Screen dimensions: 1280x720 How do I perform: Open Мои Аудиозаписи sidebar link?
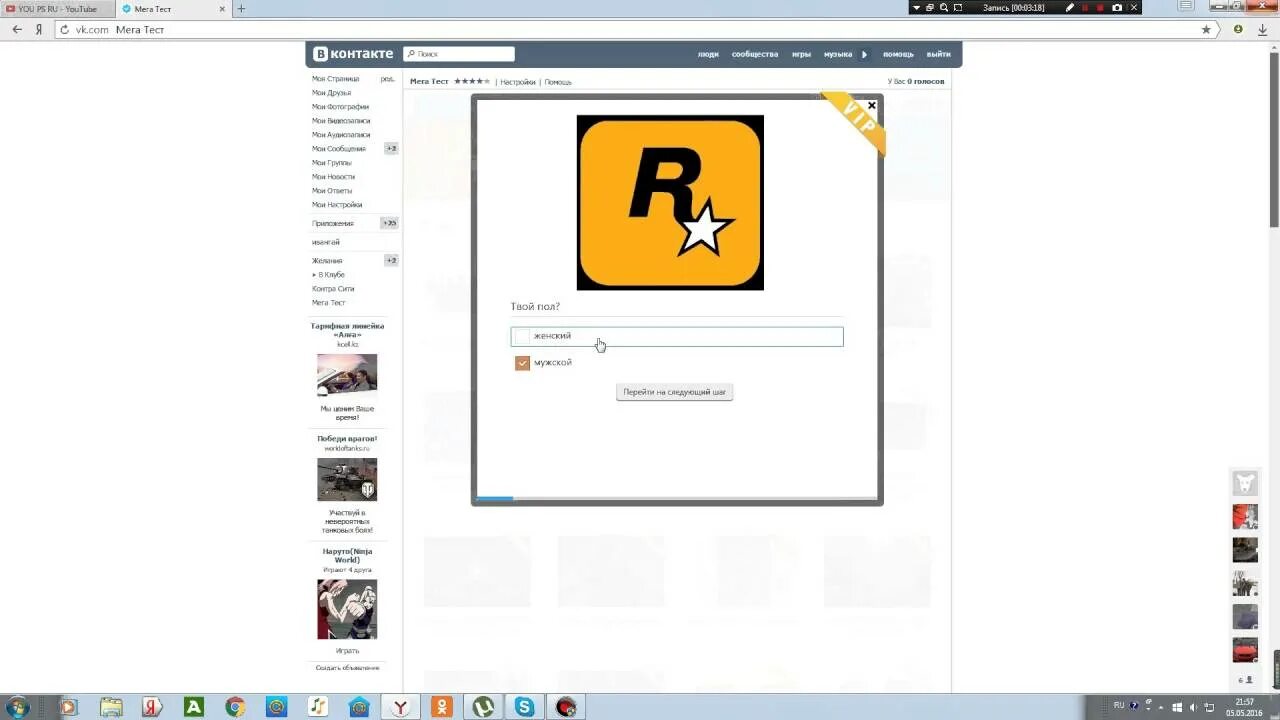tap(341, 135)
